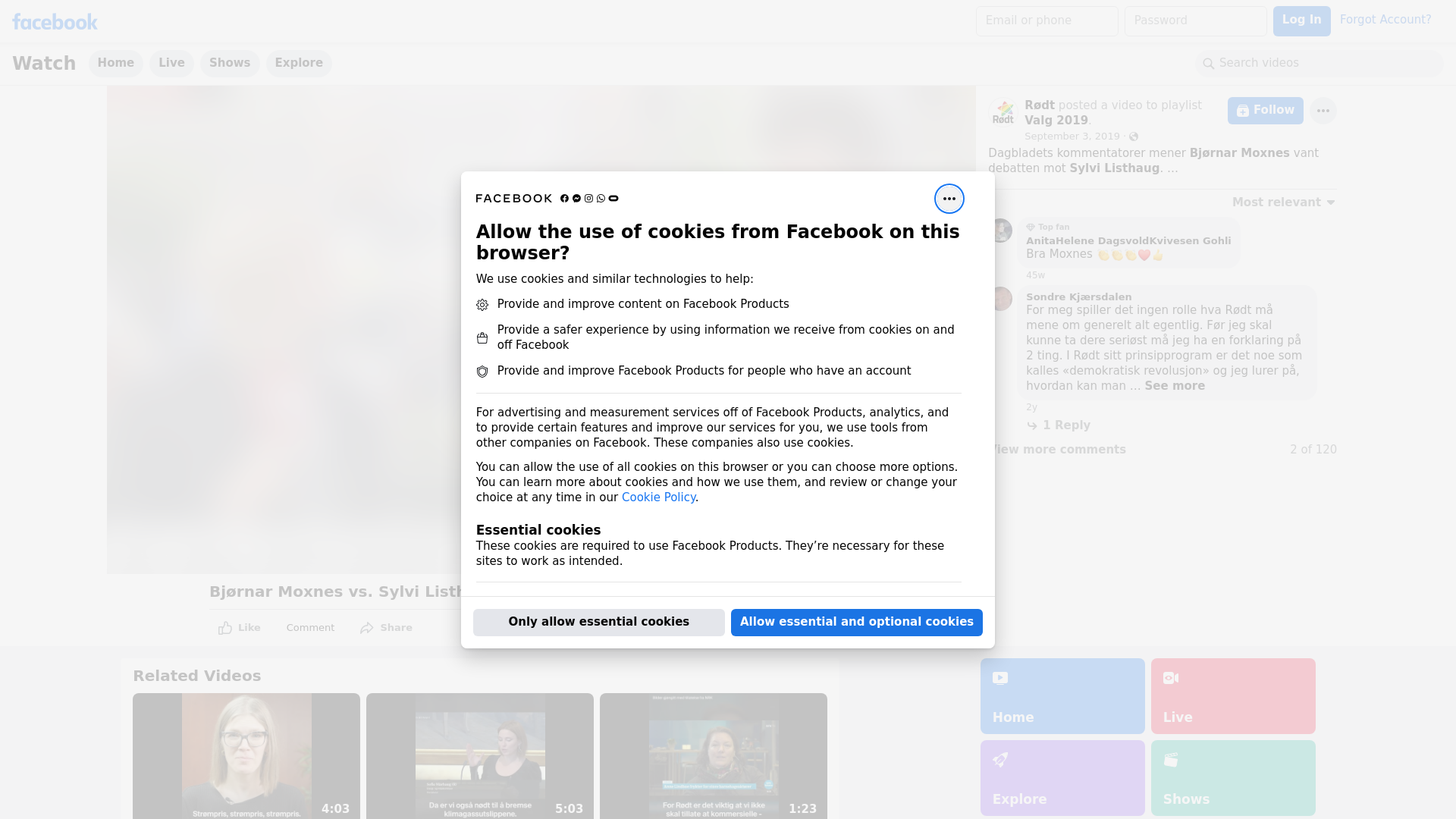Click Allow essential and optional cookies
The height and width of the screenshot is (819, 1456).
(x=856, y=623)
